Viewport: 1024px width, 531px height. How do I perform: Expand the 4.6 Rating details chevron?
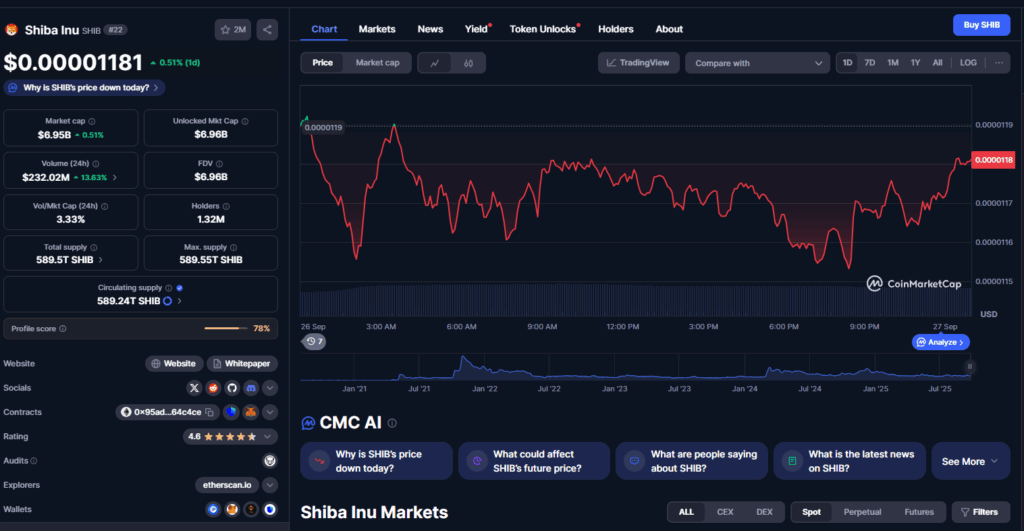[x=267, y=436]
